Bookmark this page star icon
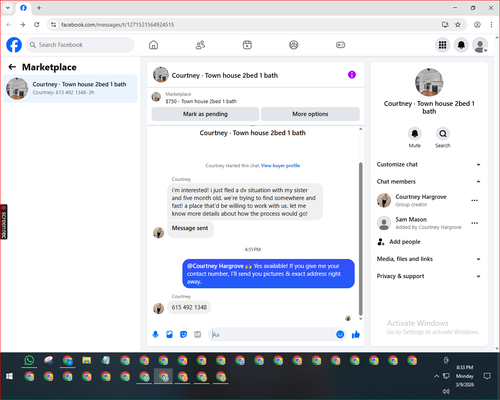This screenshot has height=400, width=500. click(458, 25)
